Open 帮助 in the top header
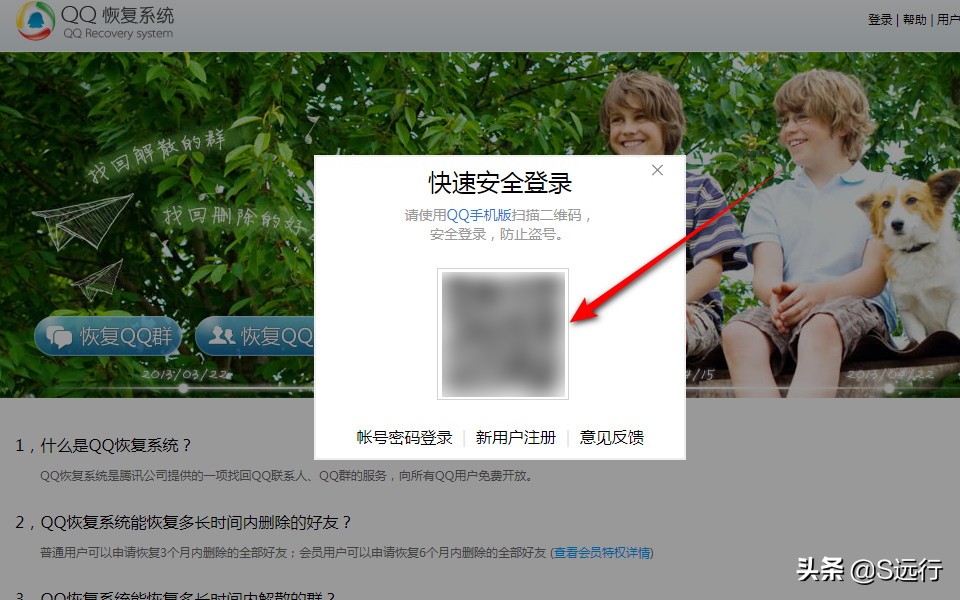Screen dimensions: 960x600 [915, 20]
